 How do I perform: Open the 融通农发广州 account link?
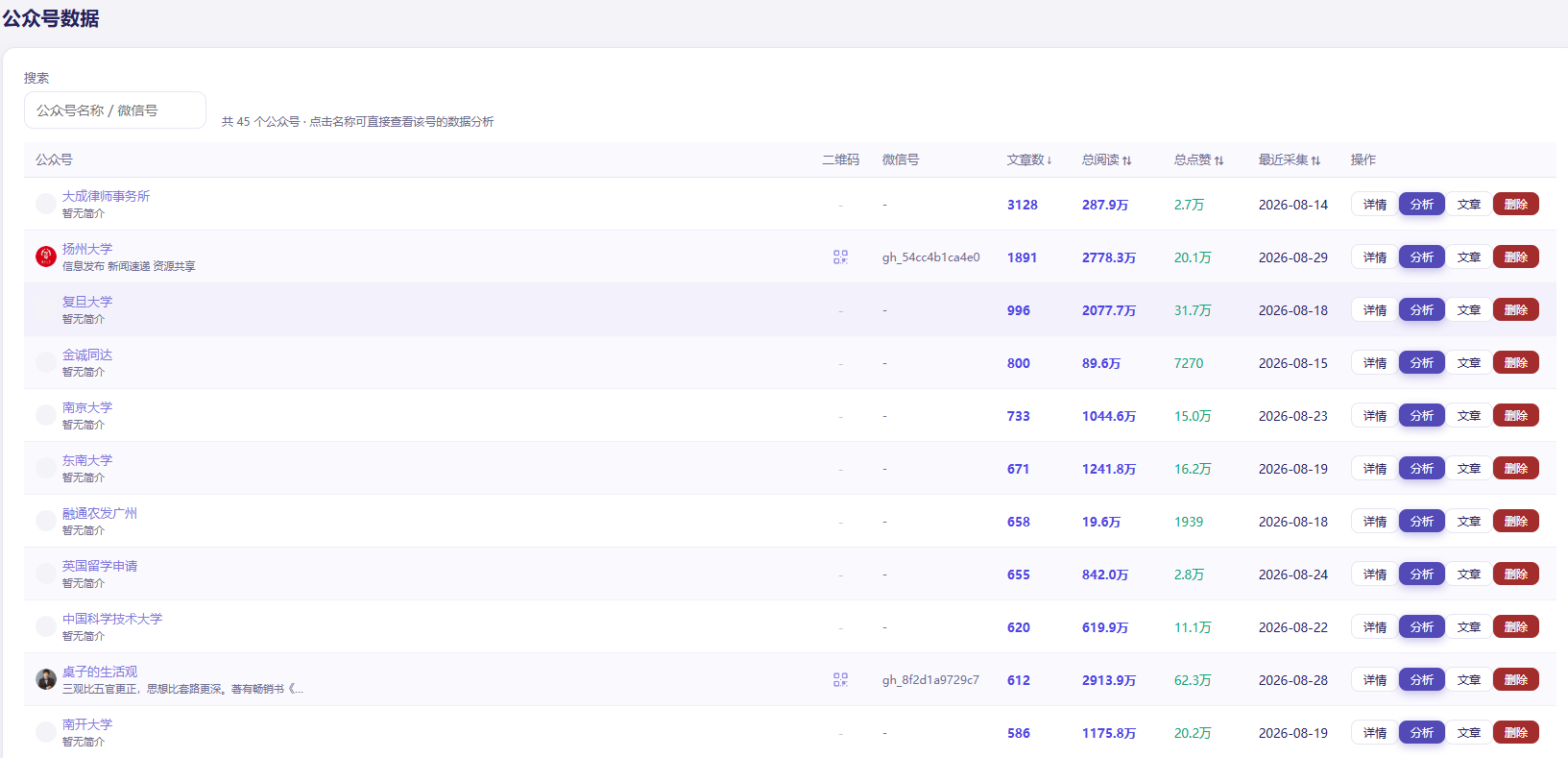click(100, 513)
